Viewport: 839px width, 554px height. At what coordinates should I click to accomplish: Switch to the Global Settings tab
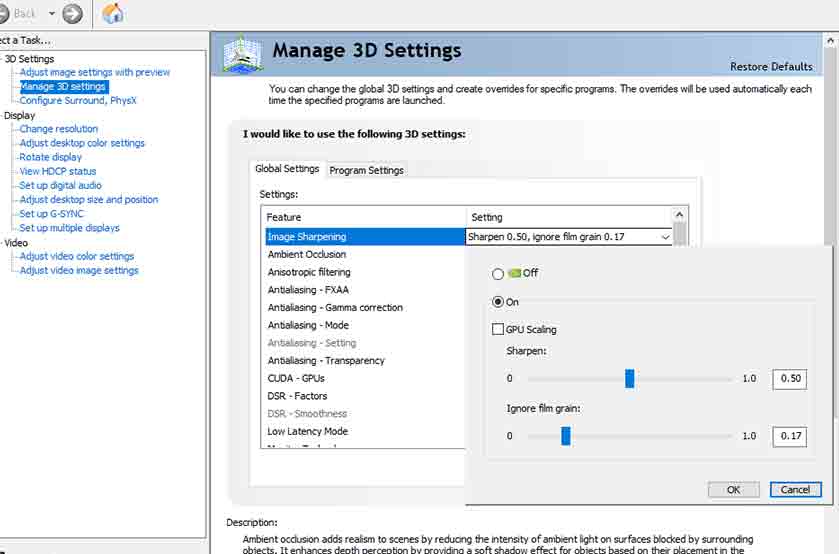pos(287,169)
